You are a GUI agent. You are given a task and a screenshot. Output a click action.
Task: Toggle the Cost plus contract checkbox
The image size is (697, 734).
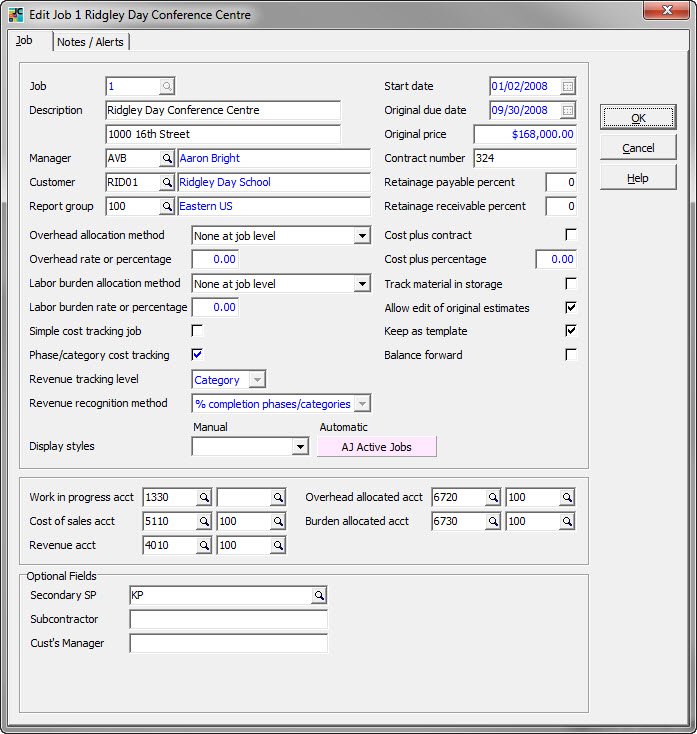coord(570,235)
